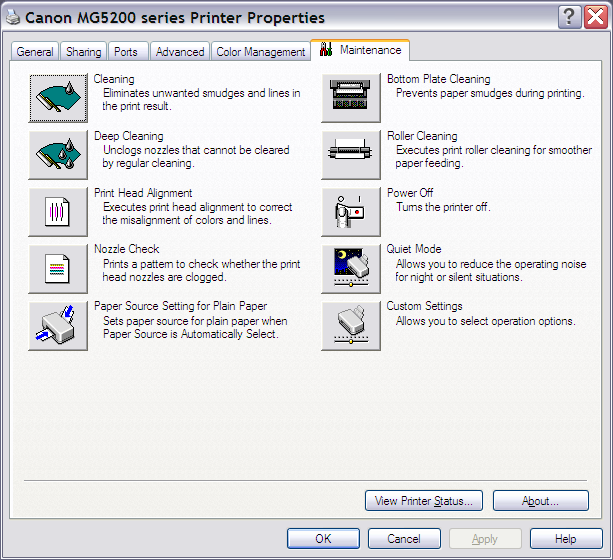Open Print Head Alignment icon
The height and width of the screenshot is (560, 613).
tap(58, 212)
